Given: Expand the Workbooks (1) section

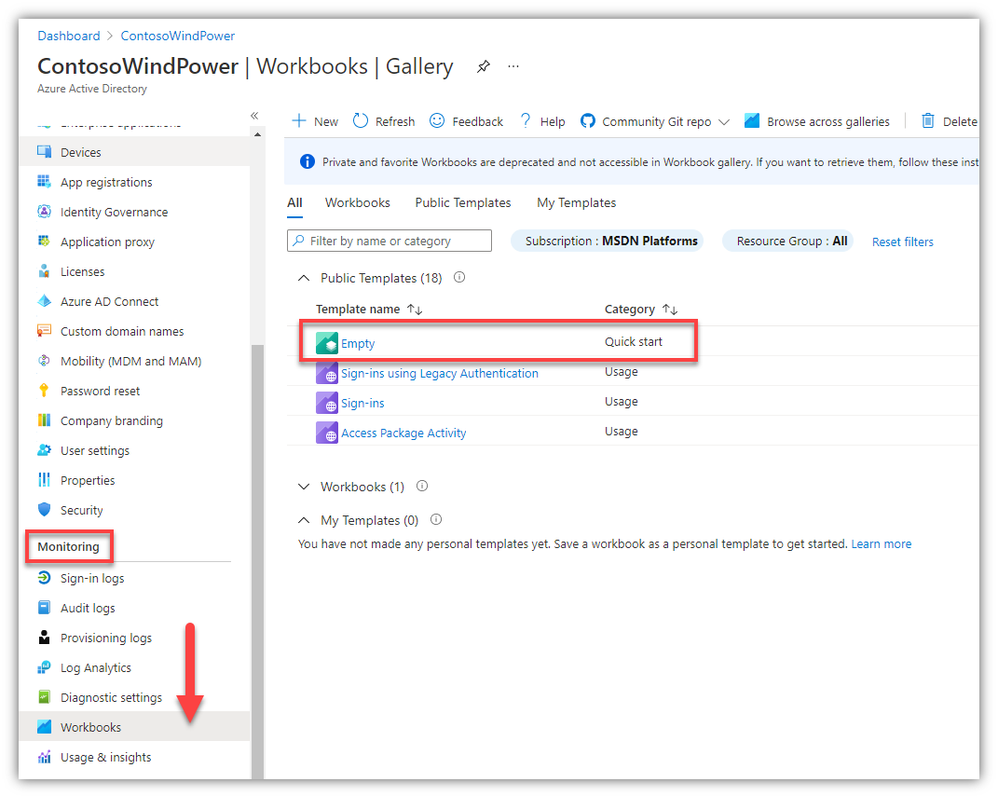Looking at the screenshot, I should click(304, 487).
